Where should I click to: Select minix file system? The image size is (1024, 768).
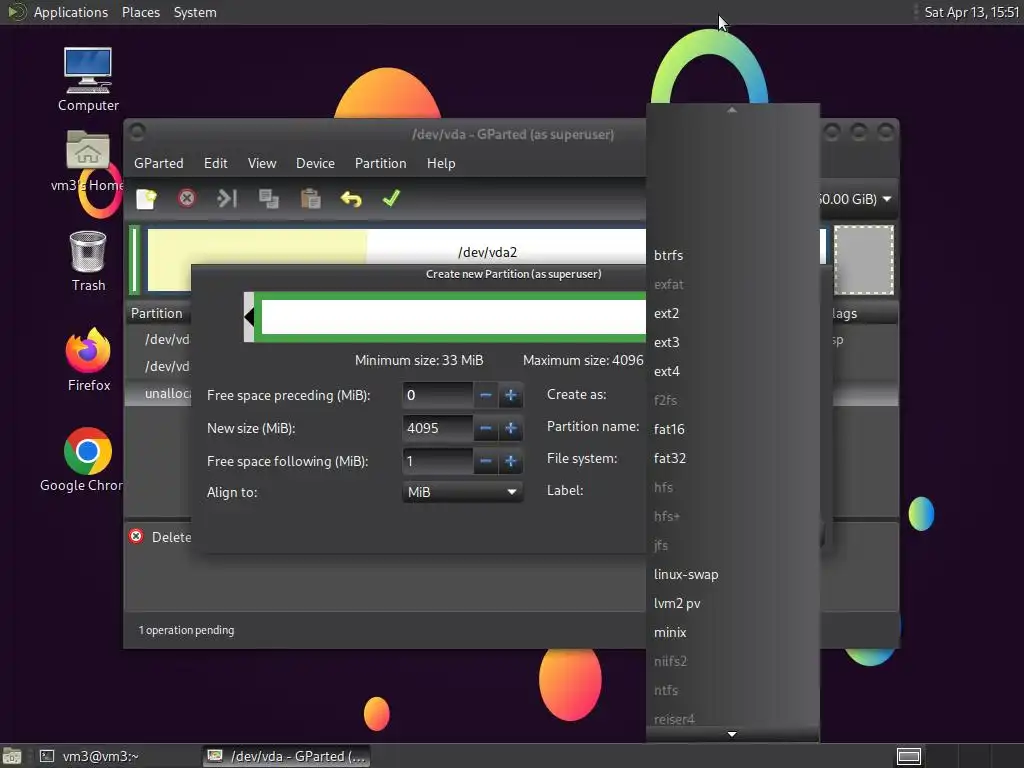[732, 632]
